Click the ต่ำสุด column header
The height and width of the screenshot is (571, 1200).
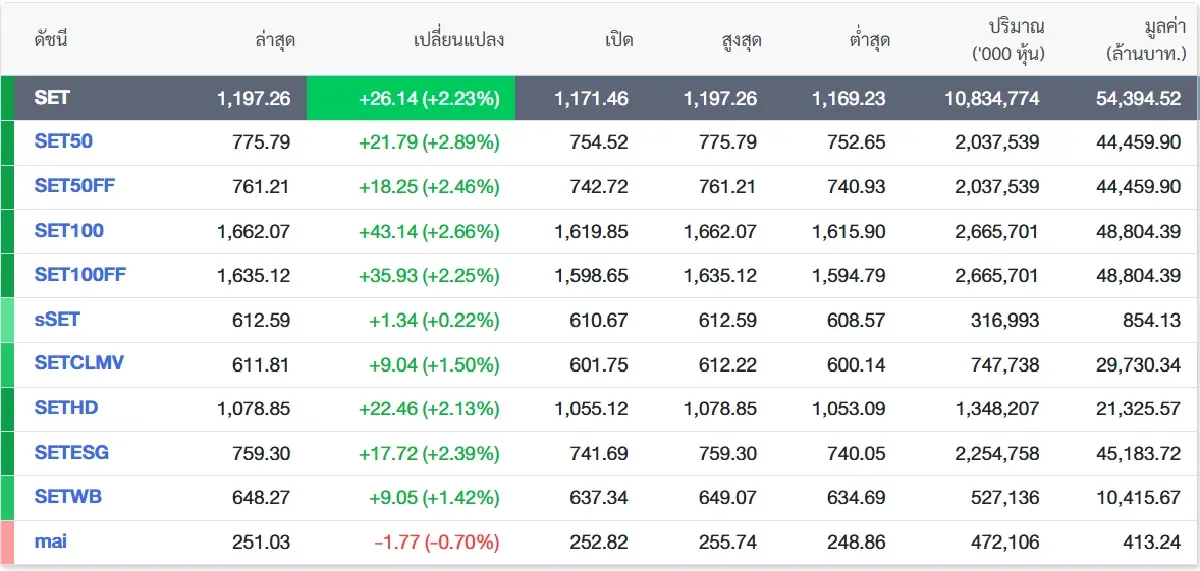pyautogui.click(x=865, y=41)
